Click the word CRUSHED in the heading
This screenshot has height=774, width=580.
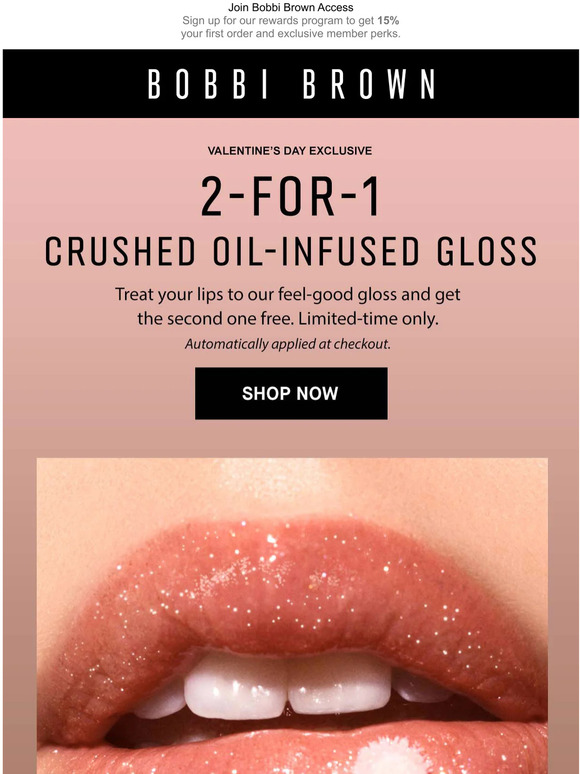(120, 251)
